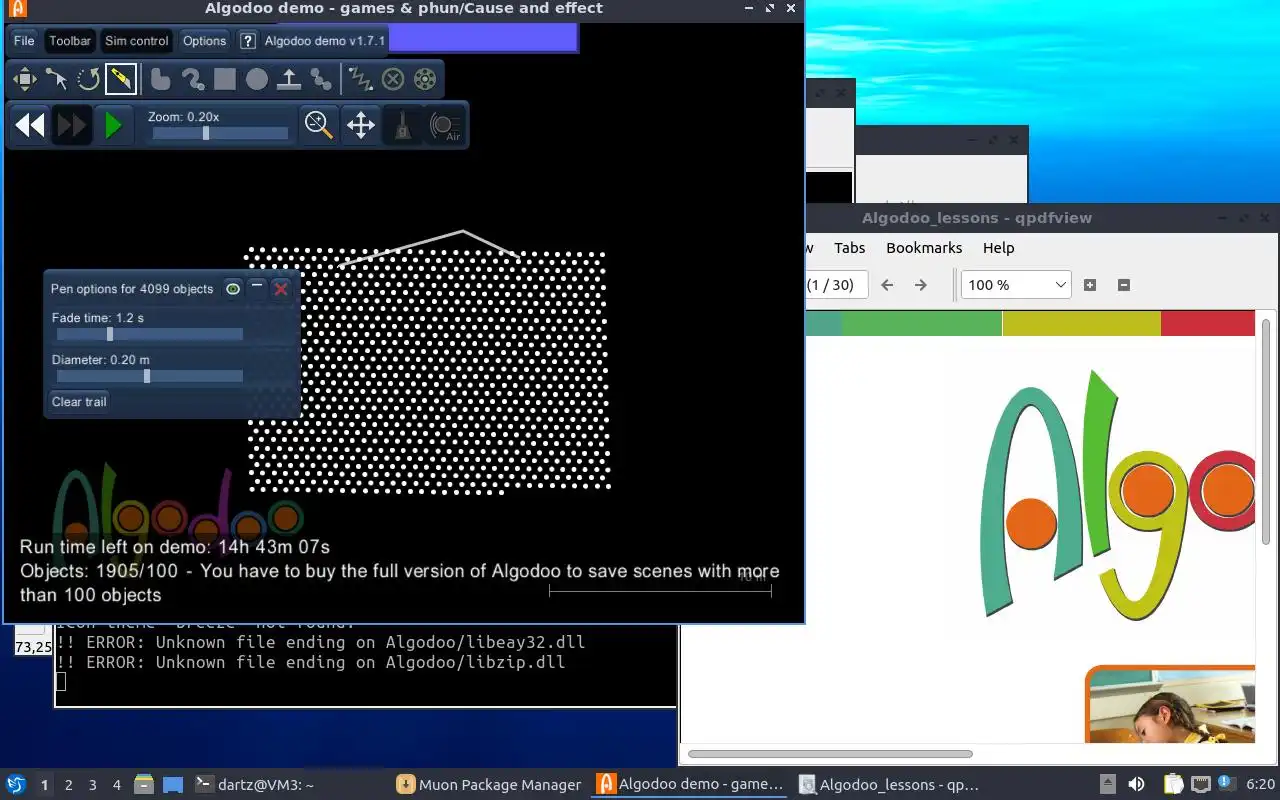Select the Polygon sketch tool
This screenshot has height=800, width=1280.
tap(192, 79)
